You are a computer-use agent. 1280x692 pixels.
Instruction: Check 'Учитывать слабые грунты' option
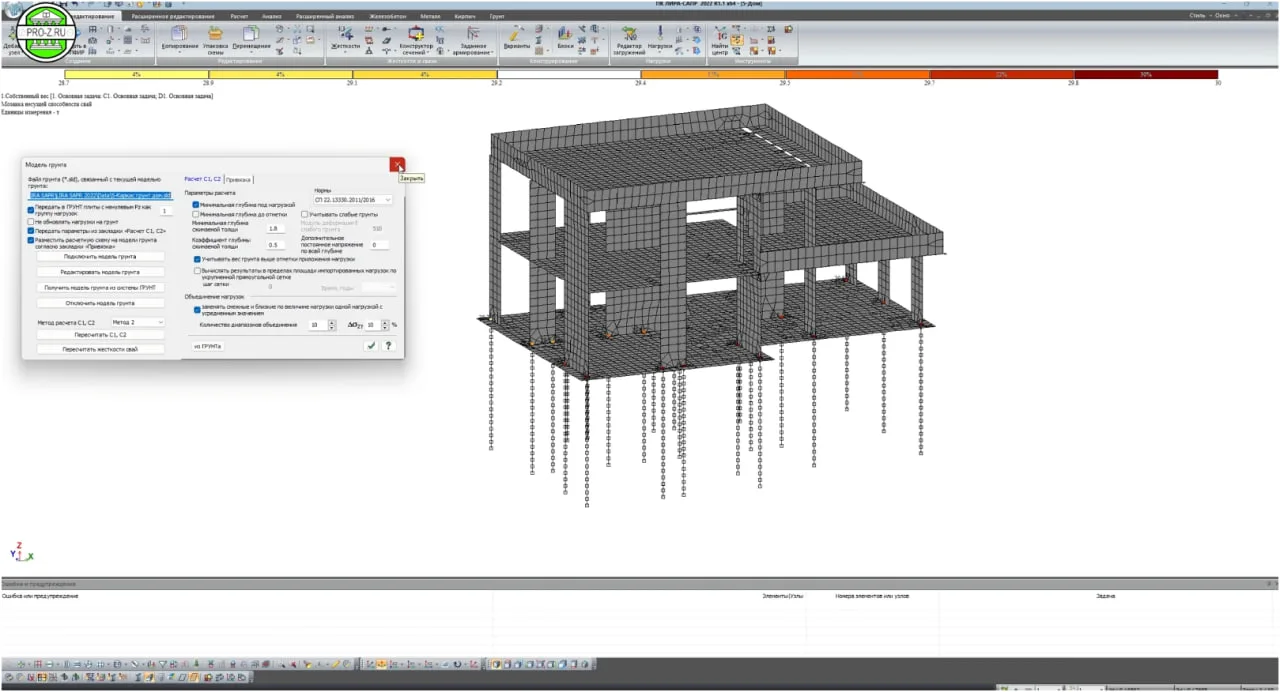(x=305, y=214)
